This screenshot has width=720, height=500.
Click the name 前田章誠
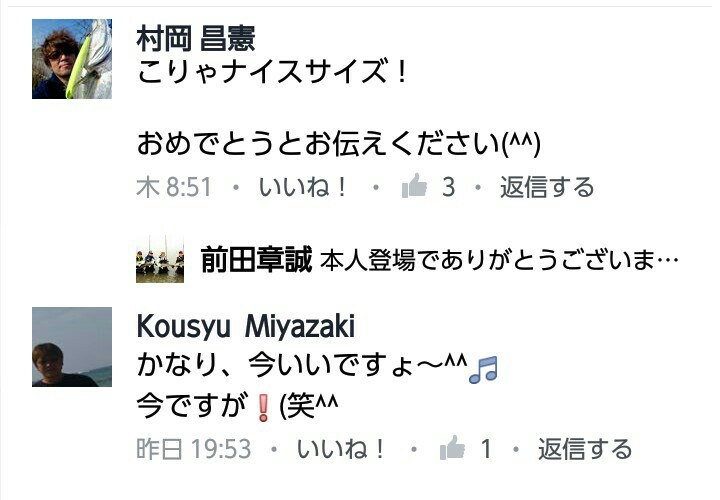[x=256, y=259]
